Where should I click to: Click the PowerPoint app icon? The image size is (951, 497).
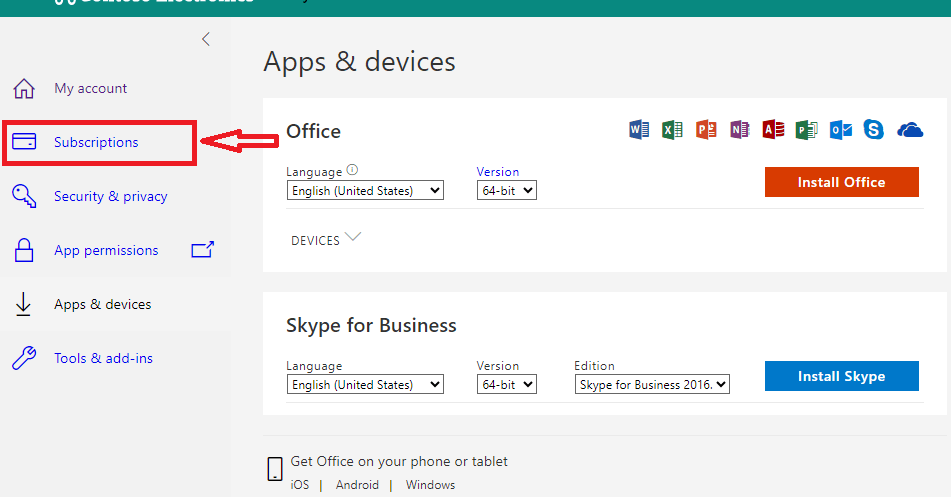(706, 130)
